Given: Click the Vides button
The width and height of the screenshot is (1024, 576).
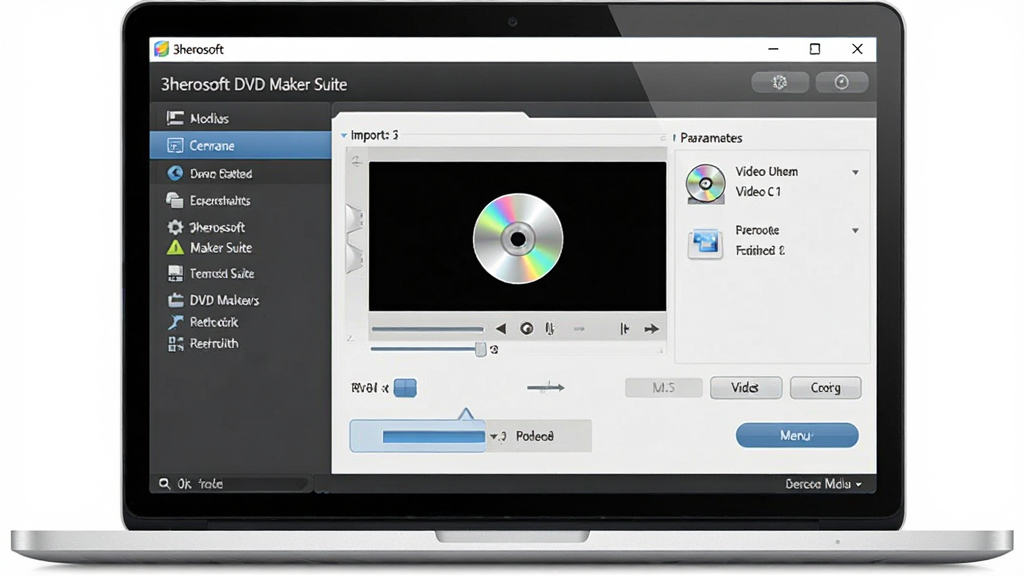Looking at the screenshot, I should (746, 387).
